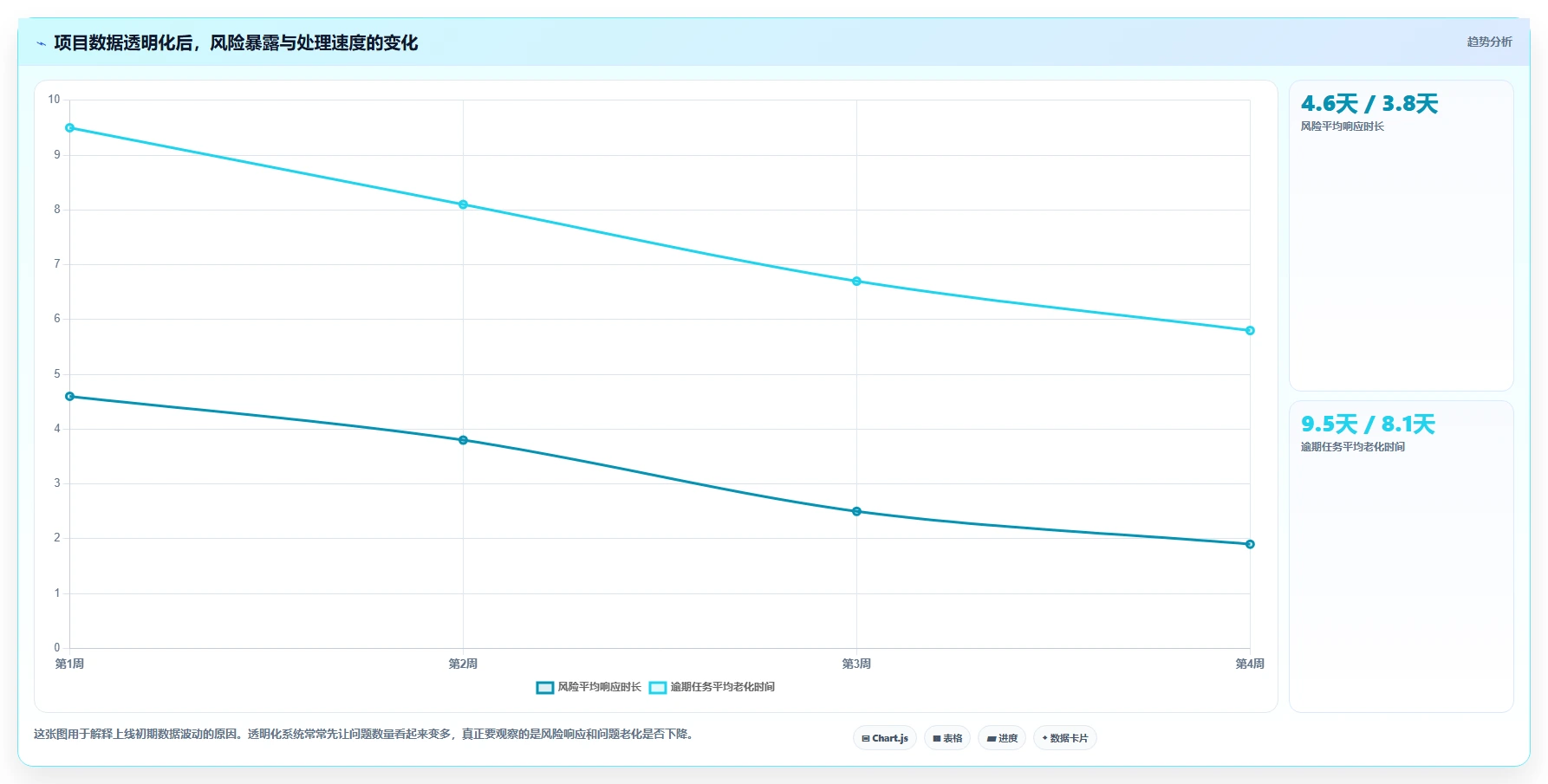Image resolution: width=1548 pixels, height=784 pixels.
Task: Click the 逾期任务平均老化时间 legend label
Action: pos(722,687)
